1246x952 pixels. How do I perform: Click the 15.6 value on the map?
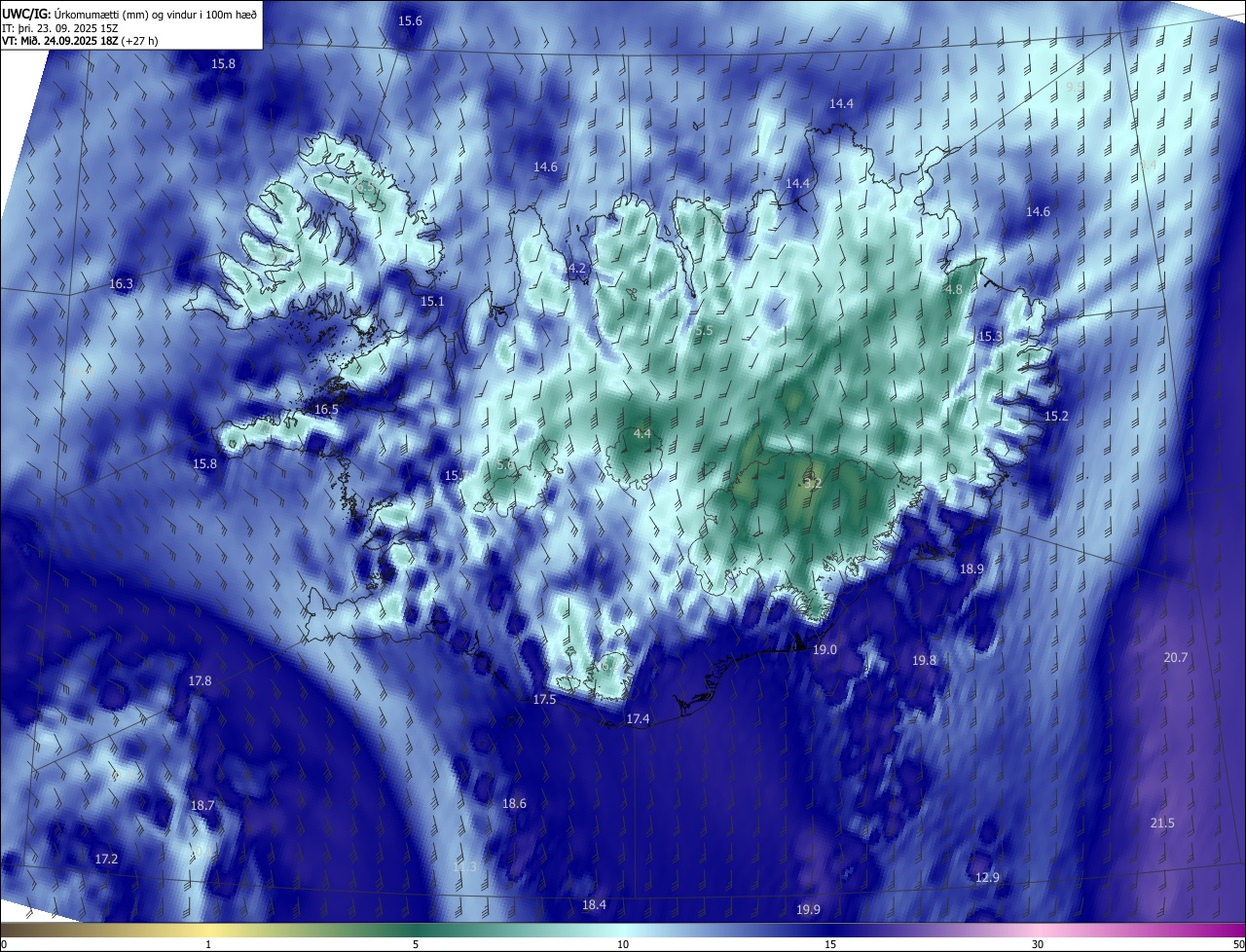click(x=411, y=21)
